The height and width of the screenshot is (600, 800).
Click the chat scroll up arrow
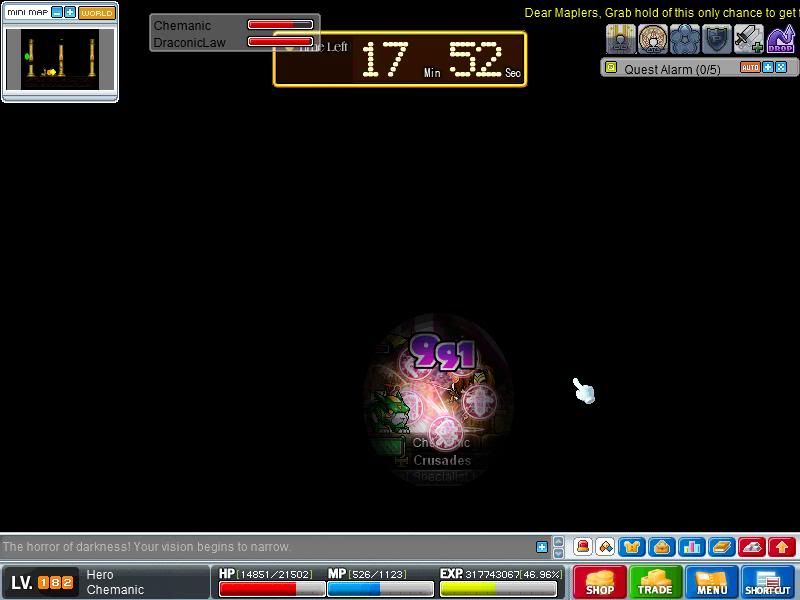tap(559, 542)
